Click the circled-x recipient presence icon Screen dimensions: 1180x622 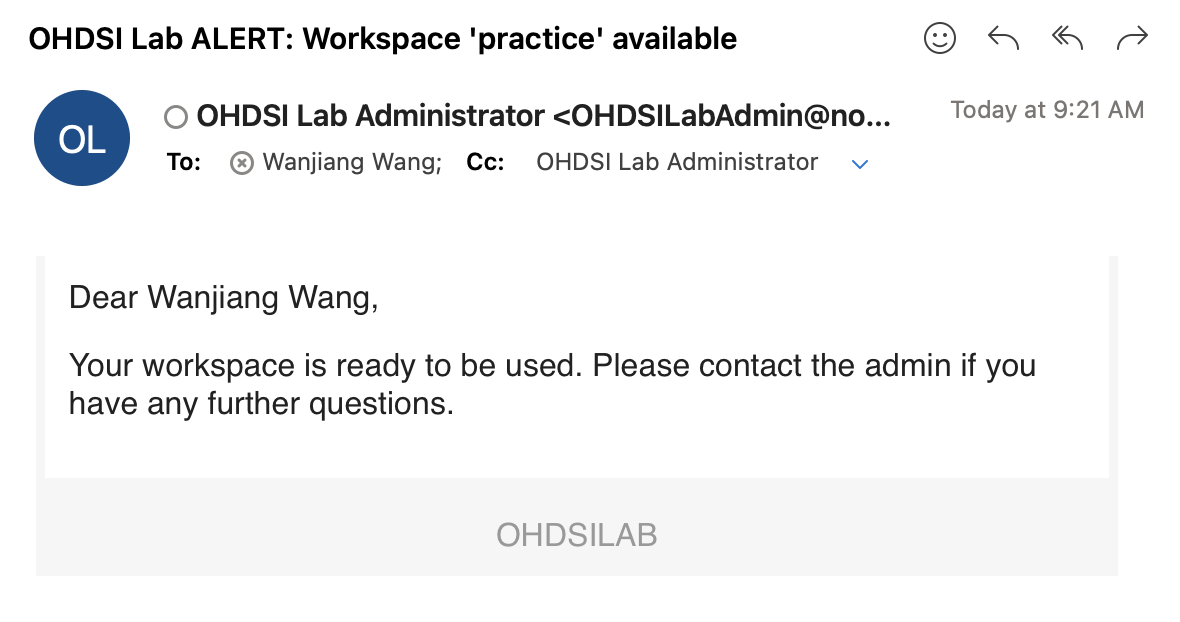point(240,162)
